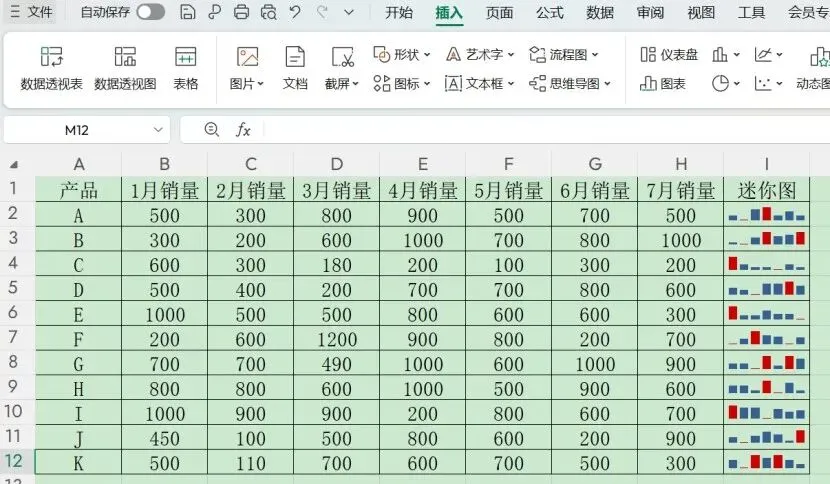
Task: Open the 流程图 dropdown
Action: (x=564, y=54)
